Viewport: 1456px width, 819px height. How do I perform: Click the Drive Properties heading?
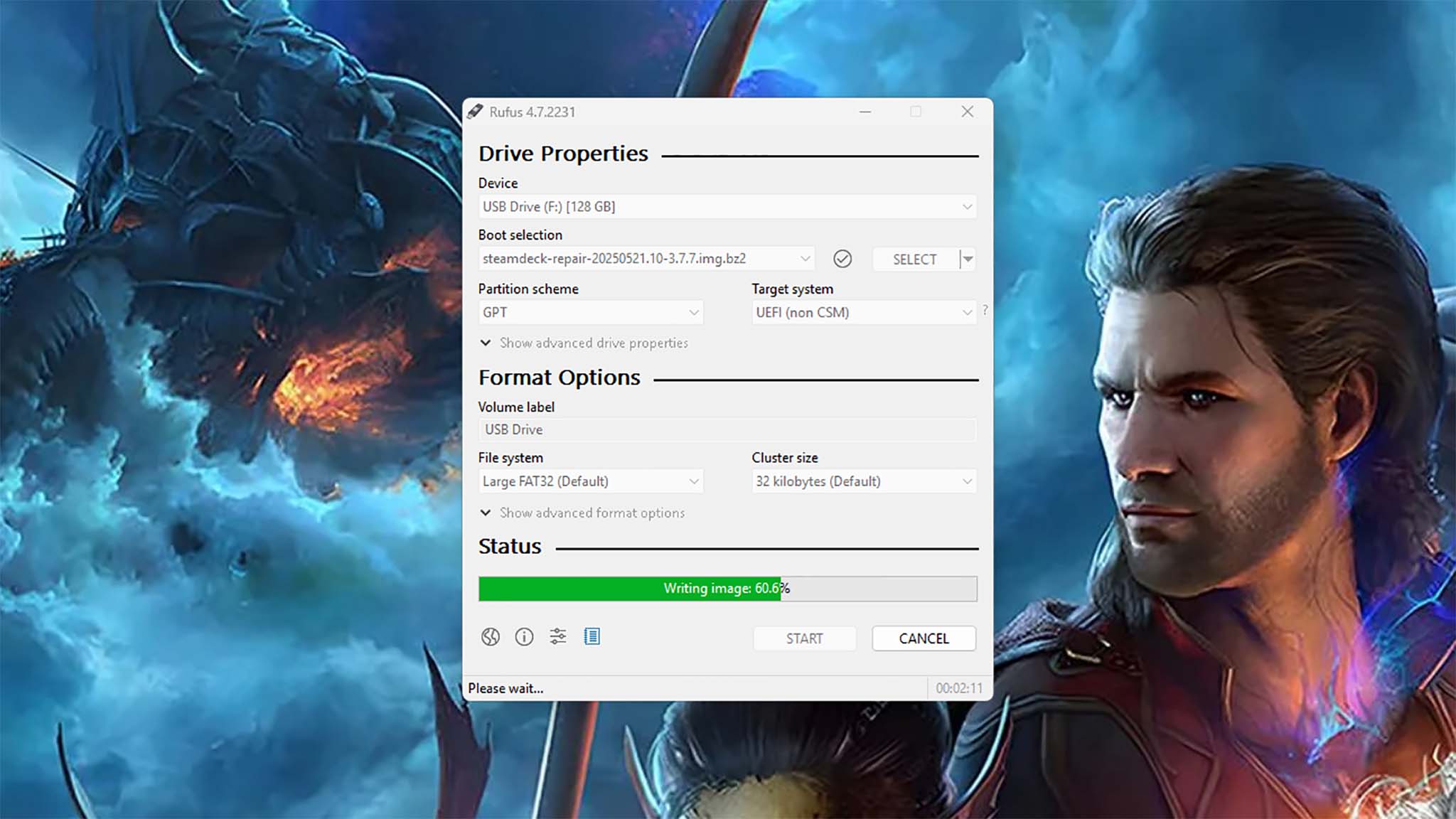coord(563,154)
